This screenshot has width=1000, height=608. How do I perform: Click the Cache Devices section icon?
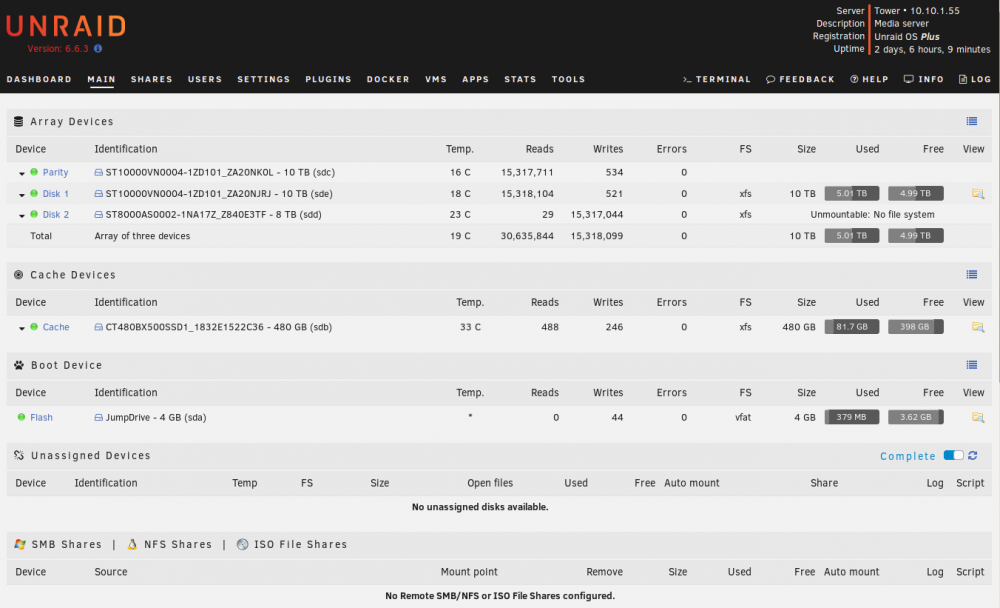click(x=18, y=275)
